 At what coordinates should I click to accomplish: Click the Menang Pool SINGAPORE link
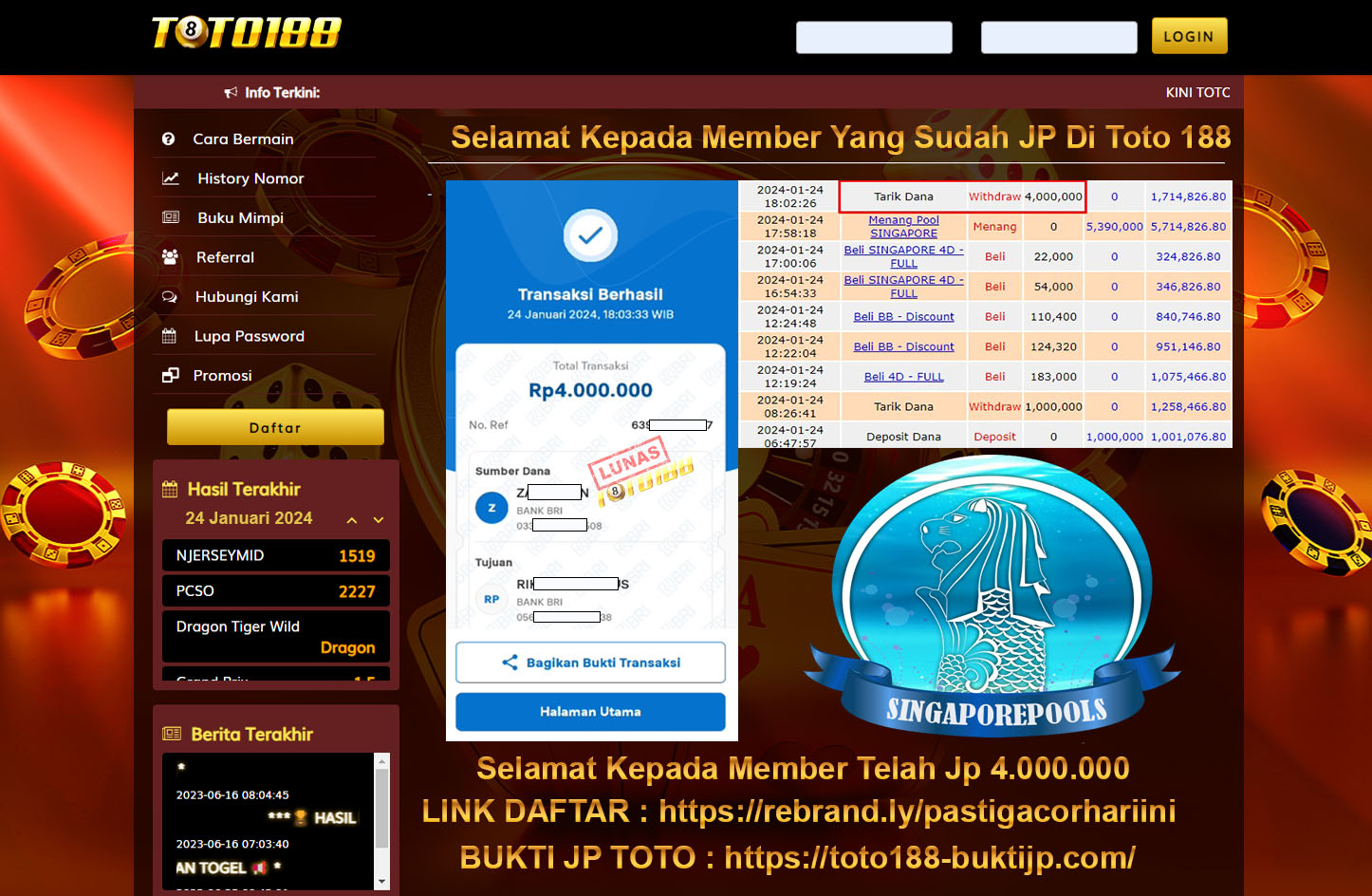pos(903,227)
